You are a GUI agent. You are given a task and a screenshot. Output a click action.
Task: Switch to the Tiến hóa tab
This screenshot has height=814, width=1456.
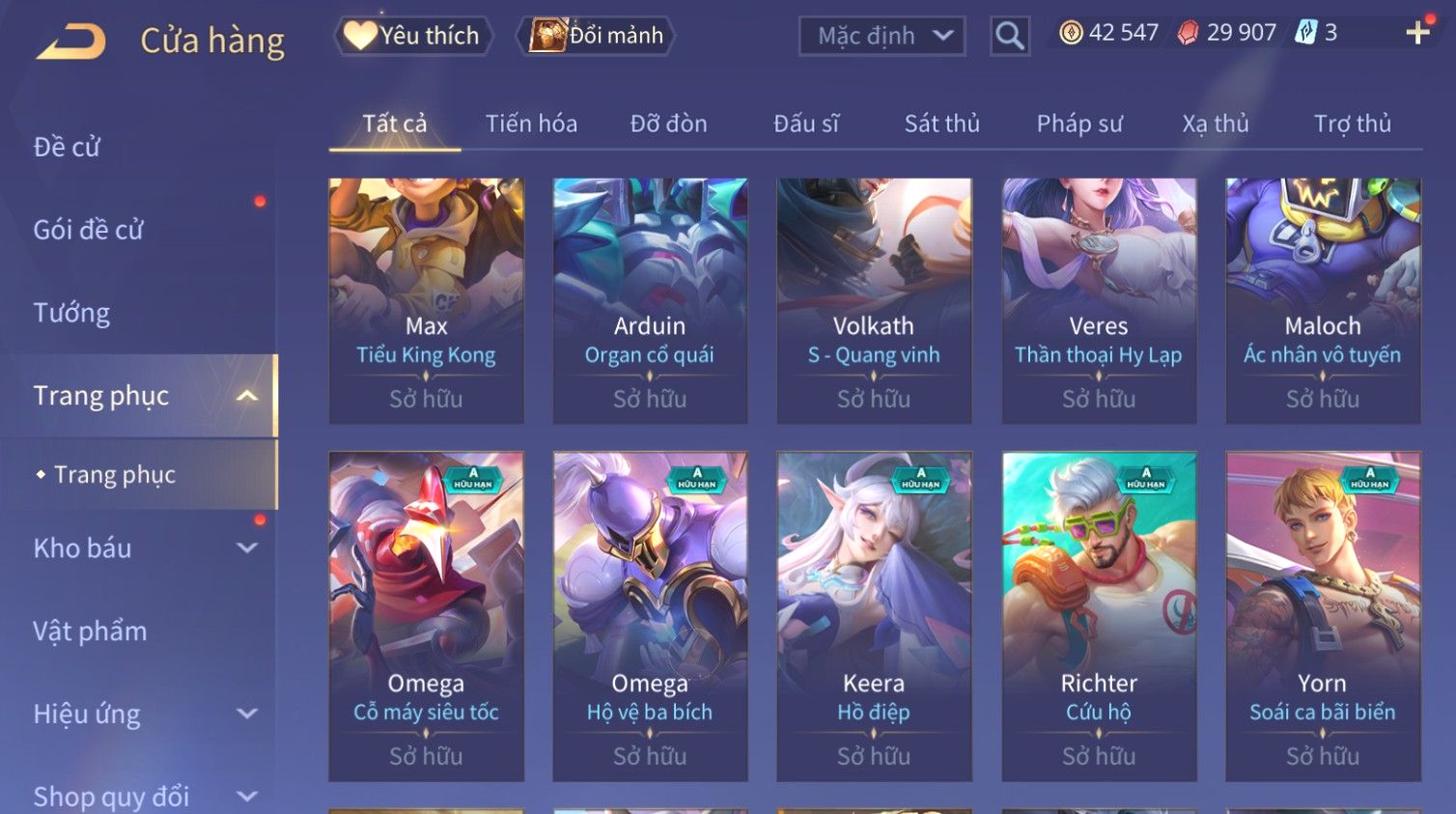[x=531, y=124]
